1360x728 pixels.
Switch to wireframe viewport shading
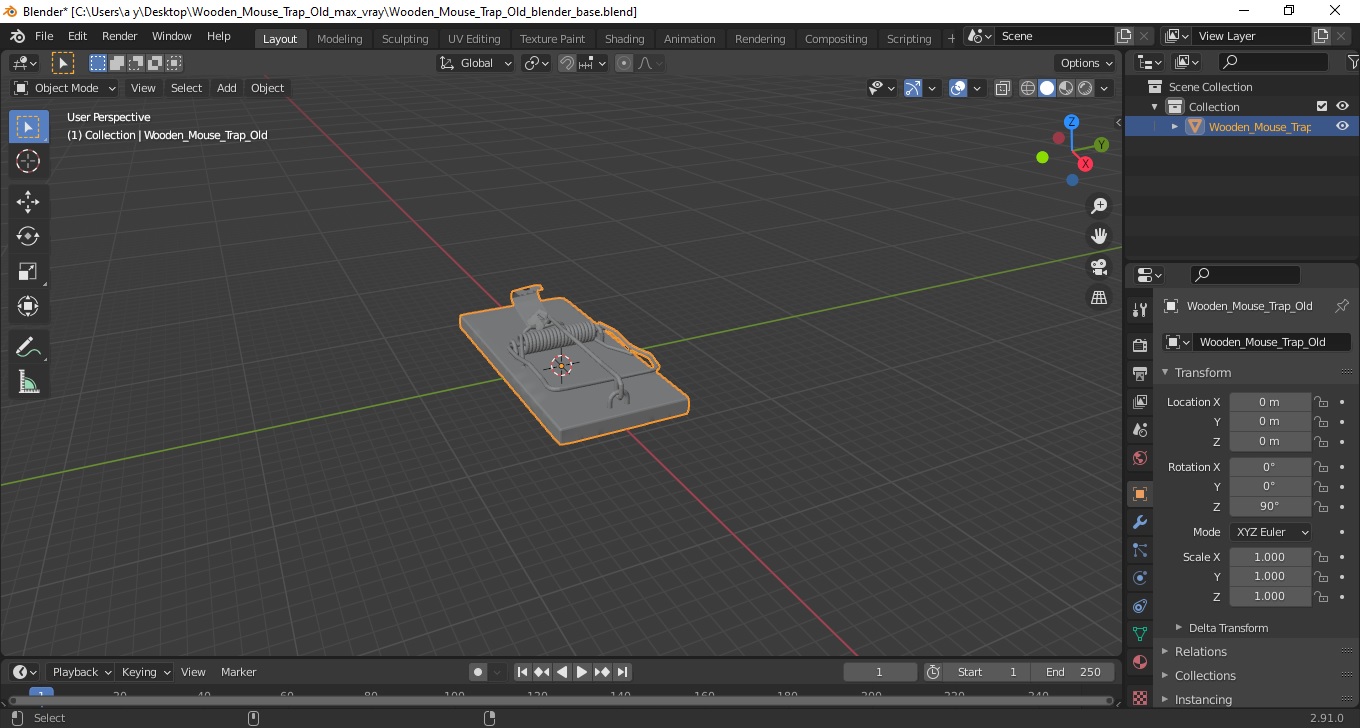1028,88
